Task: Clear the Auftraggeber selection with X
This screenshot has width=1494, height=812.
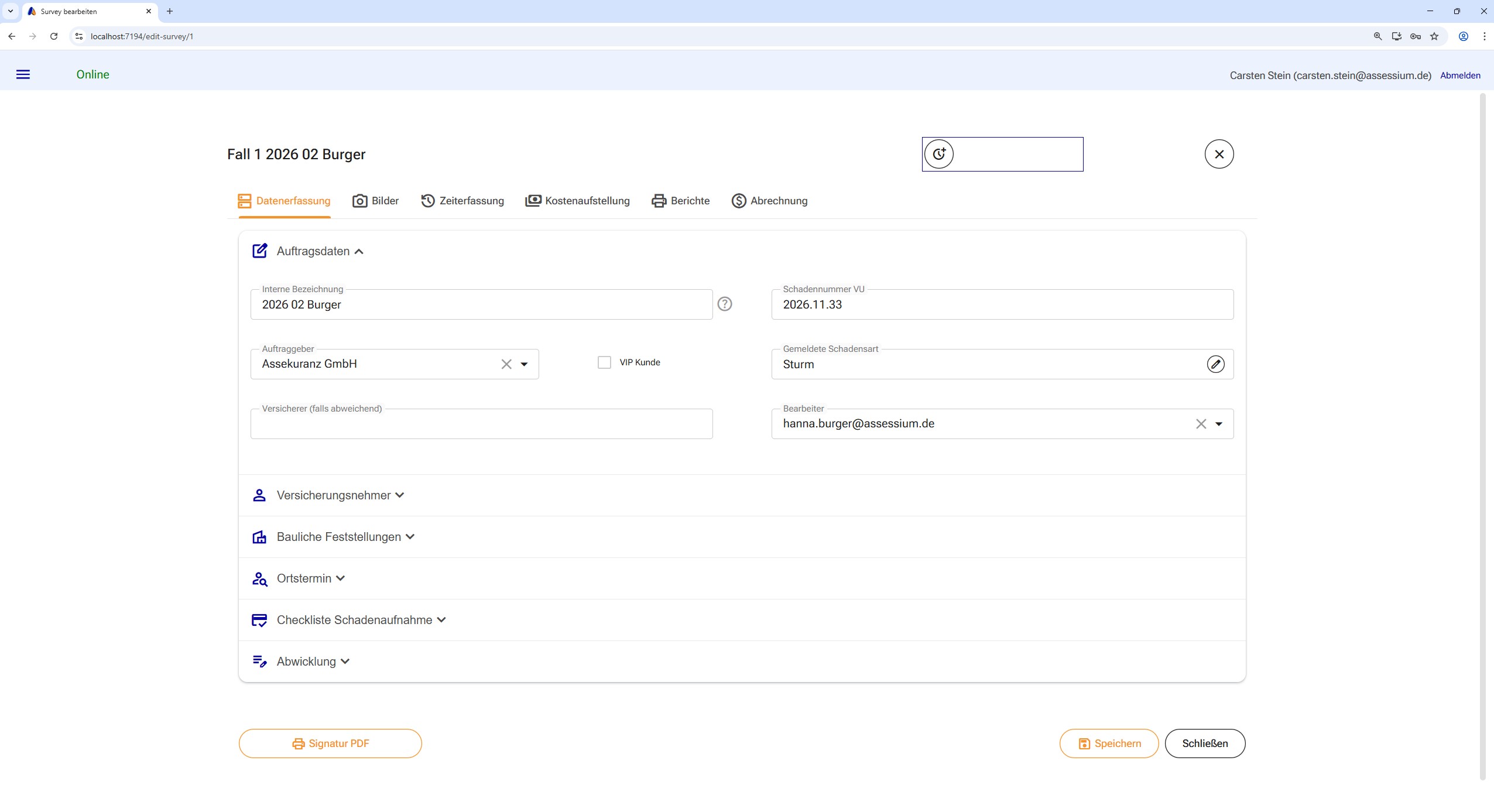Action: (x=506, y=364)
